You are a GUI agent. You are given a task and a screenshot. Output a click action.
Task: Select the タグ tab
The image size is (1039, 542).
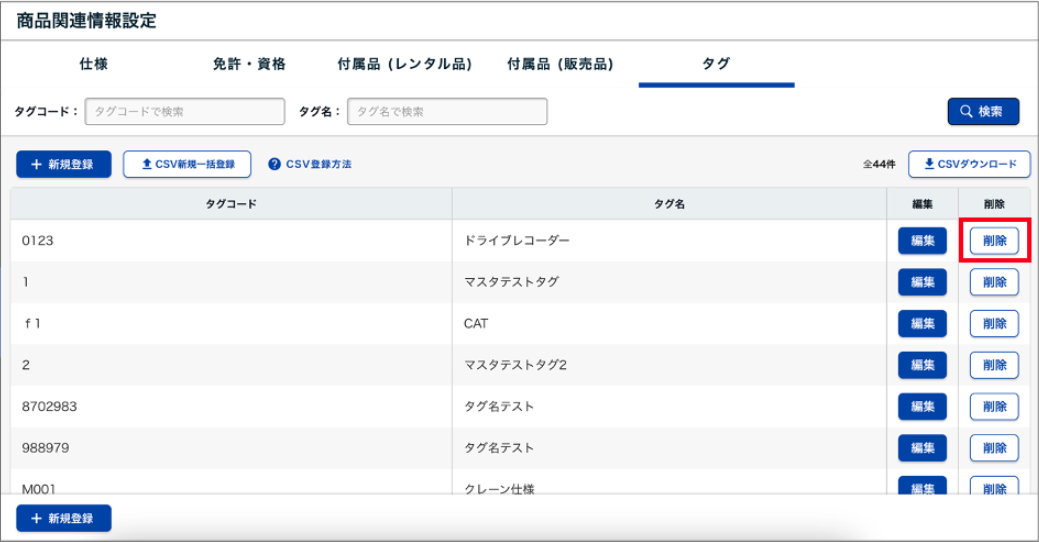pos(716,64)
